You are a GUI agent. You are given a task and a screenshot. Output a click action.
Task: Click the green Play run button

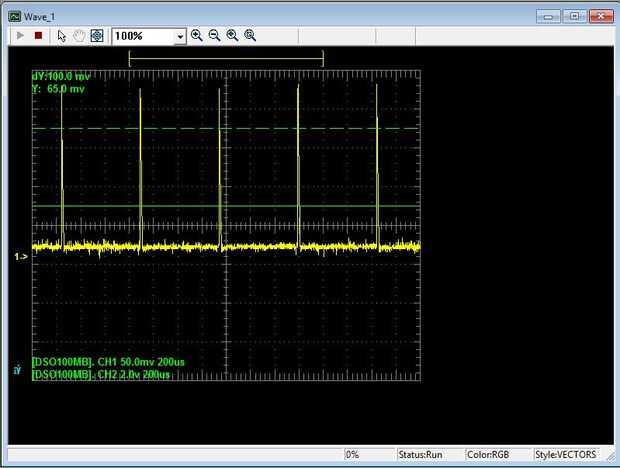click(20, 35)
